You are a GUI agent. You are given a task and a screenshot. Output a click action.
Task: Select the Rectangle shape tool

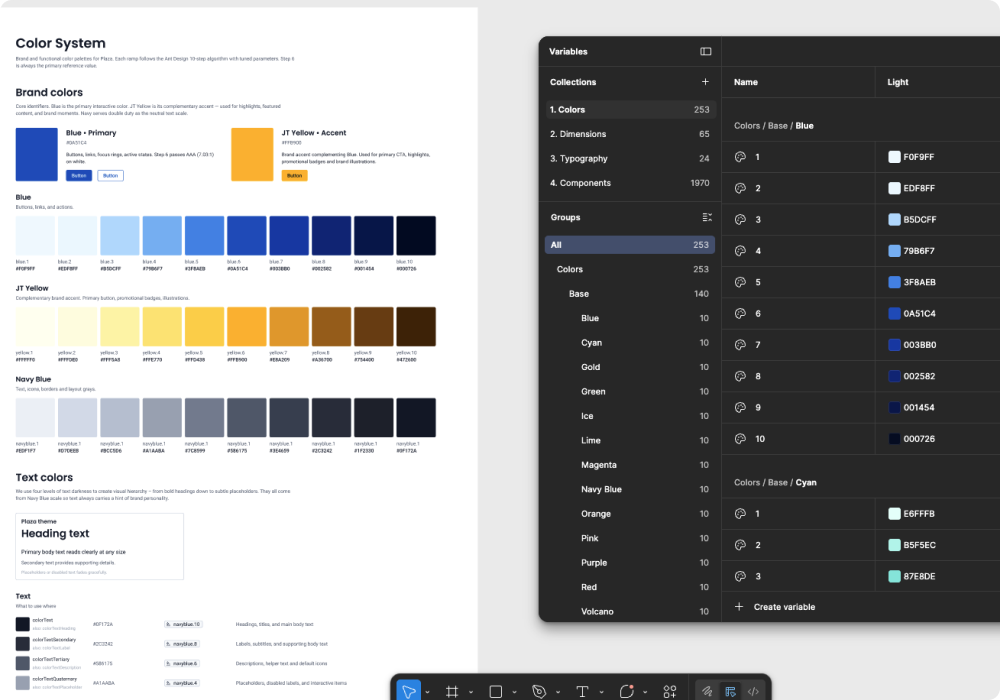pyautogui.click(x=496, y=692)
